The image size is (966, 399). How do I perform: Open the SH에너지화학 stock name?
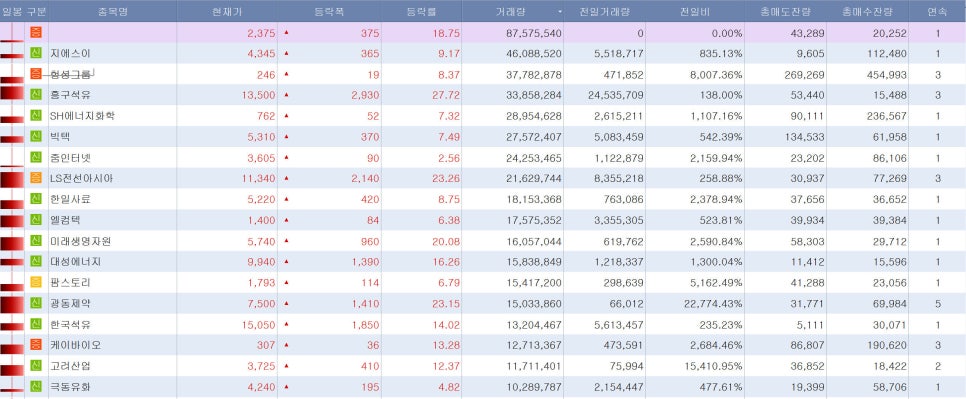82,116
